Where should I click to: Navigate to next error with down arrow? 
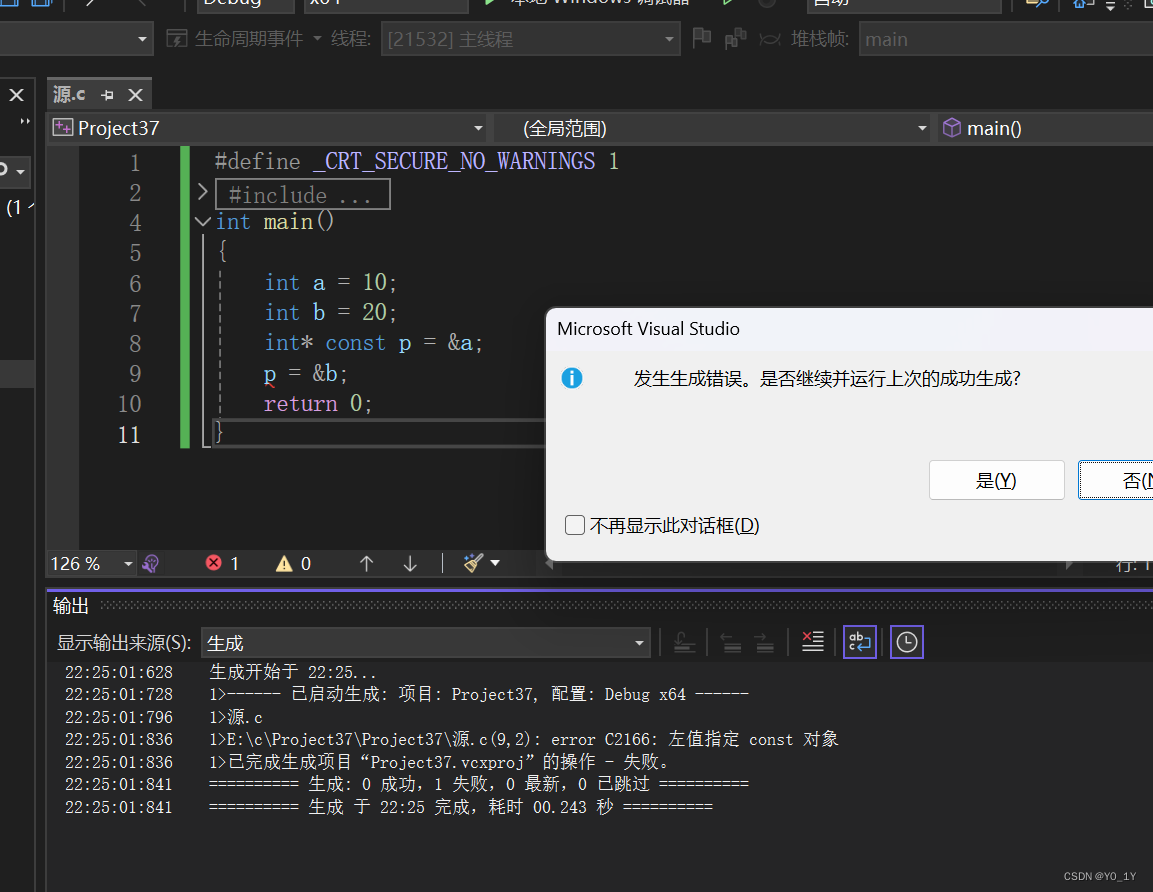410,563
